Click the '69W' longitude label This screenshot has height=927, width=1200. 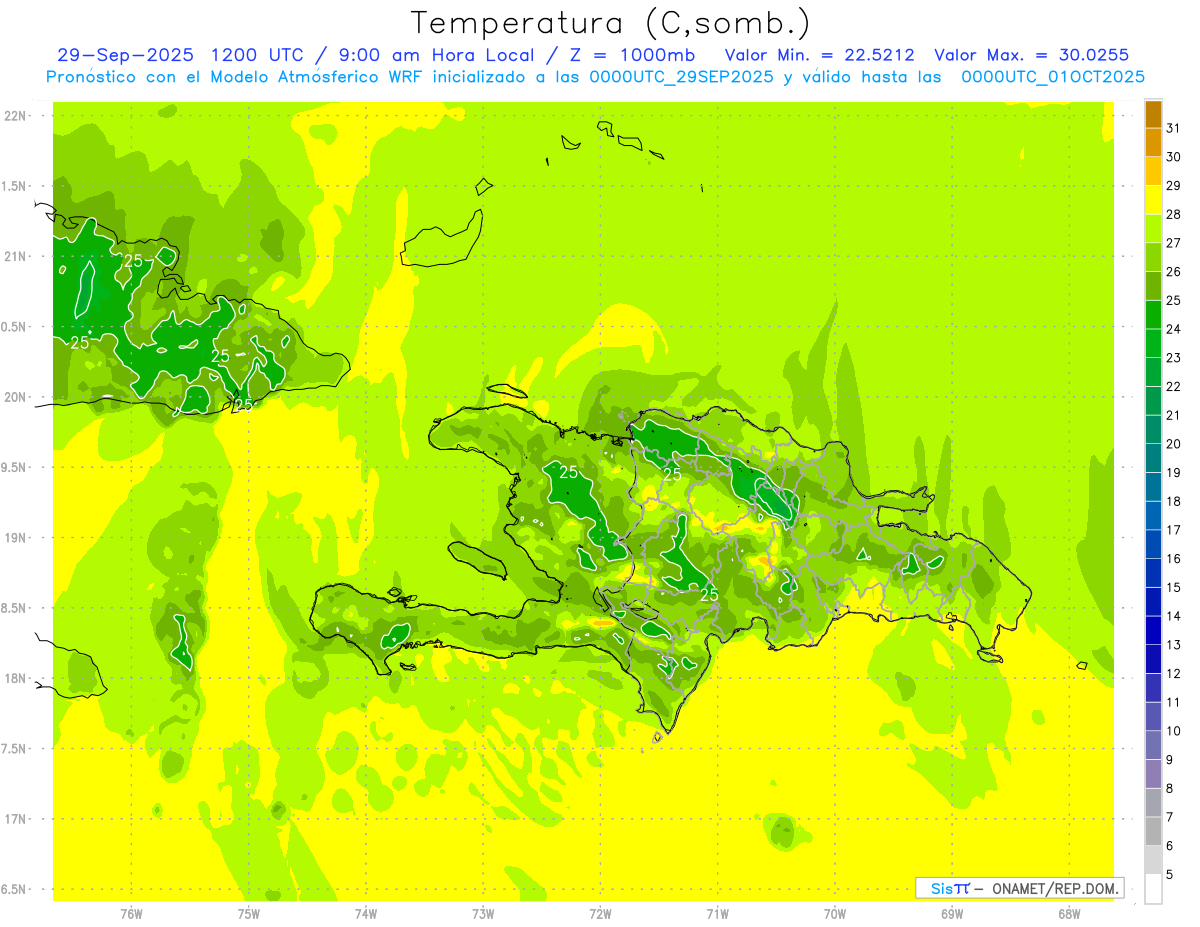click(x=952, y=914)
